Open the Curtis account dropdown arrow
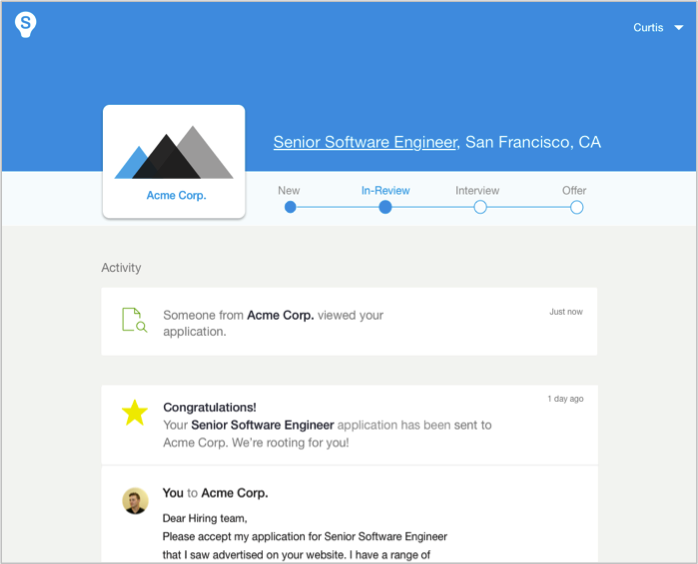The image size is (698, 564). [x=679, y=28]
